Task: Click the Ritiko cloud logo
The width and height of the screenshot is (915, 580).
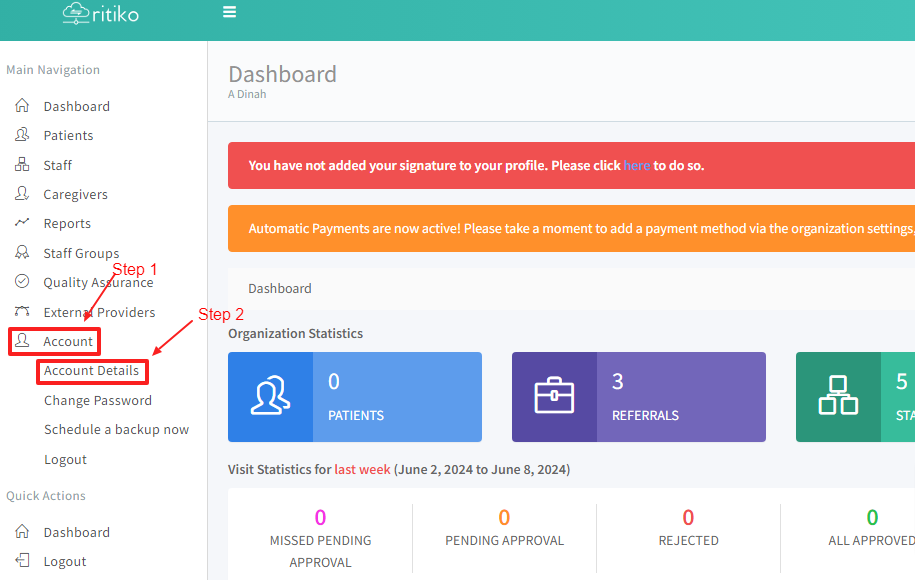Action: tap(75, 13)
